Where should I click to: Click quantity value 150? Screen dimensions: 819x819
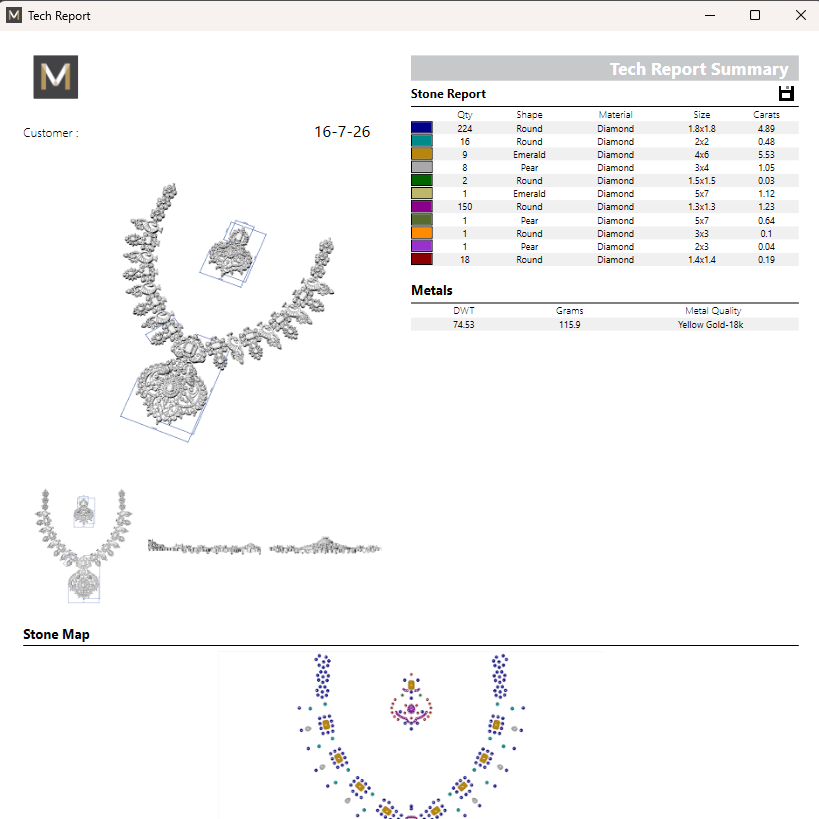click(464, 207)
